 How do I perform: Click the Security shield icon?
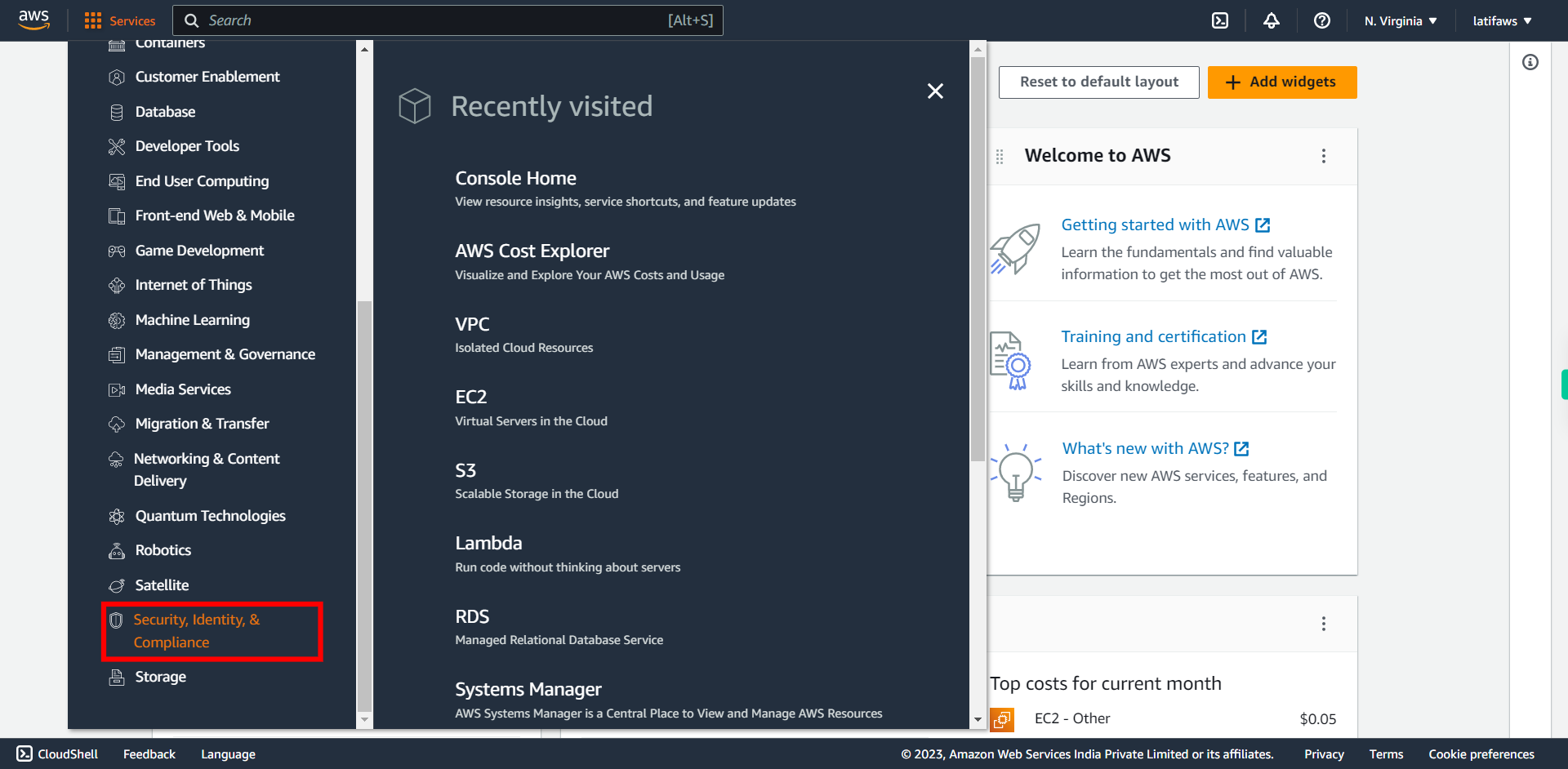116,620
